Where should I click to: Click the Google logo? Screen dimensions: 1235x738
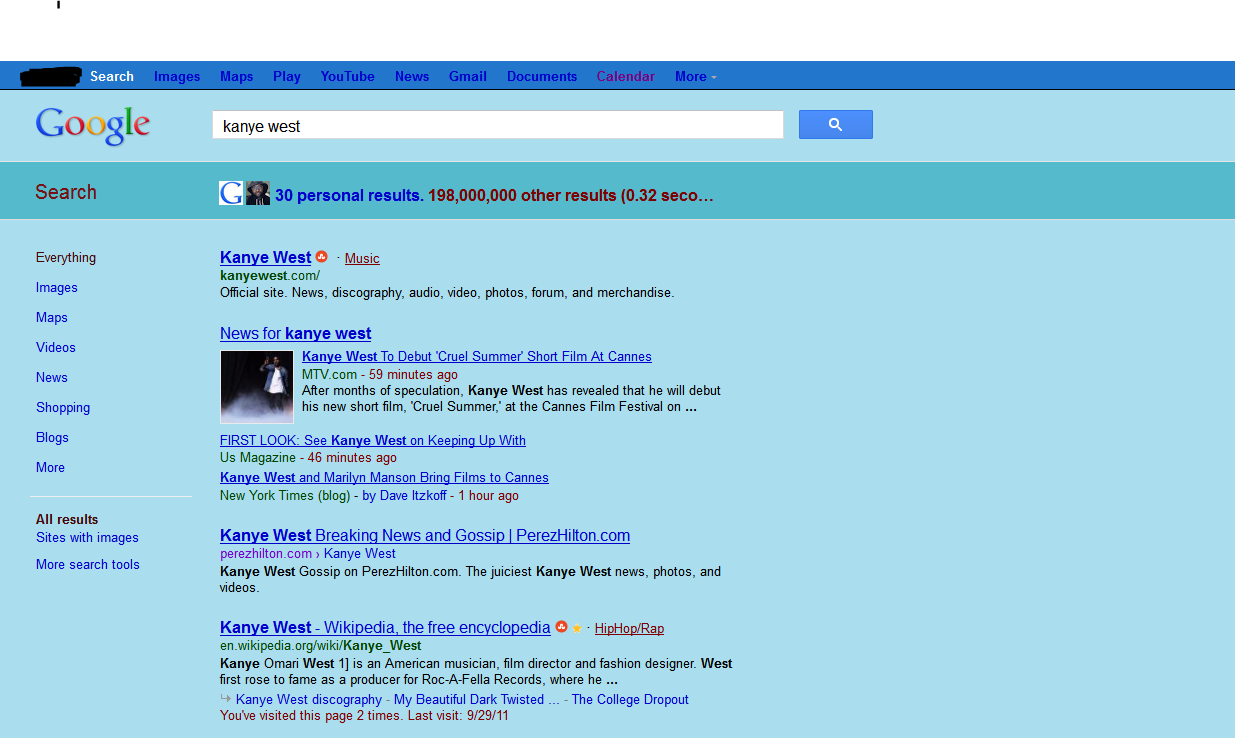(93, 126)
